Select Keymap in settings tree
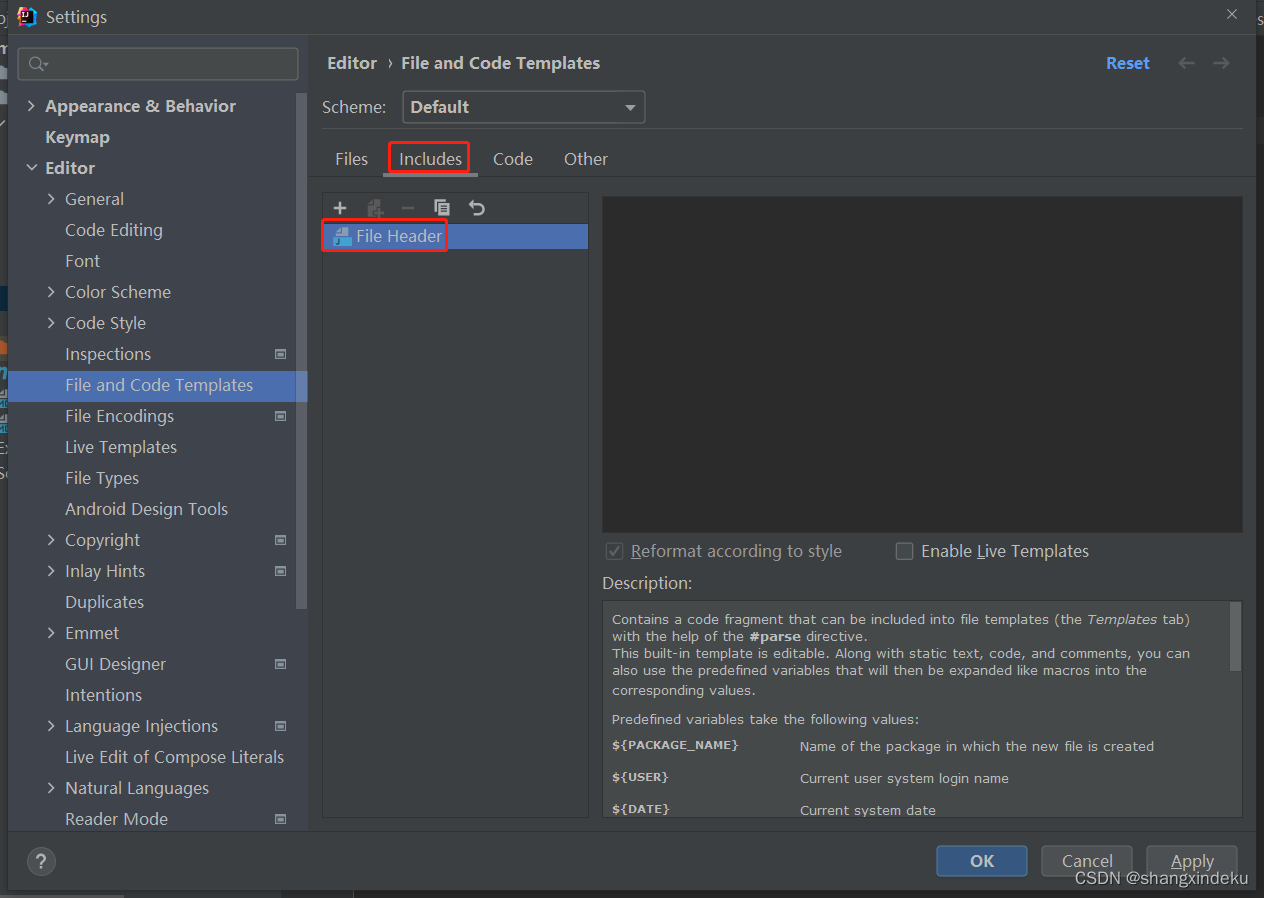The height and width of the screenshot is (898, 1264). pyautogui.click(x=77, y=137)
